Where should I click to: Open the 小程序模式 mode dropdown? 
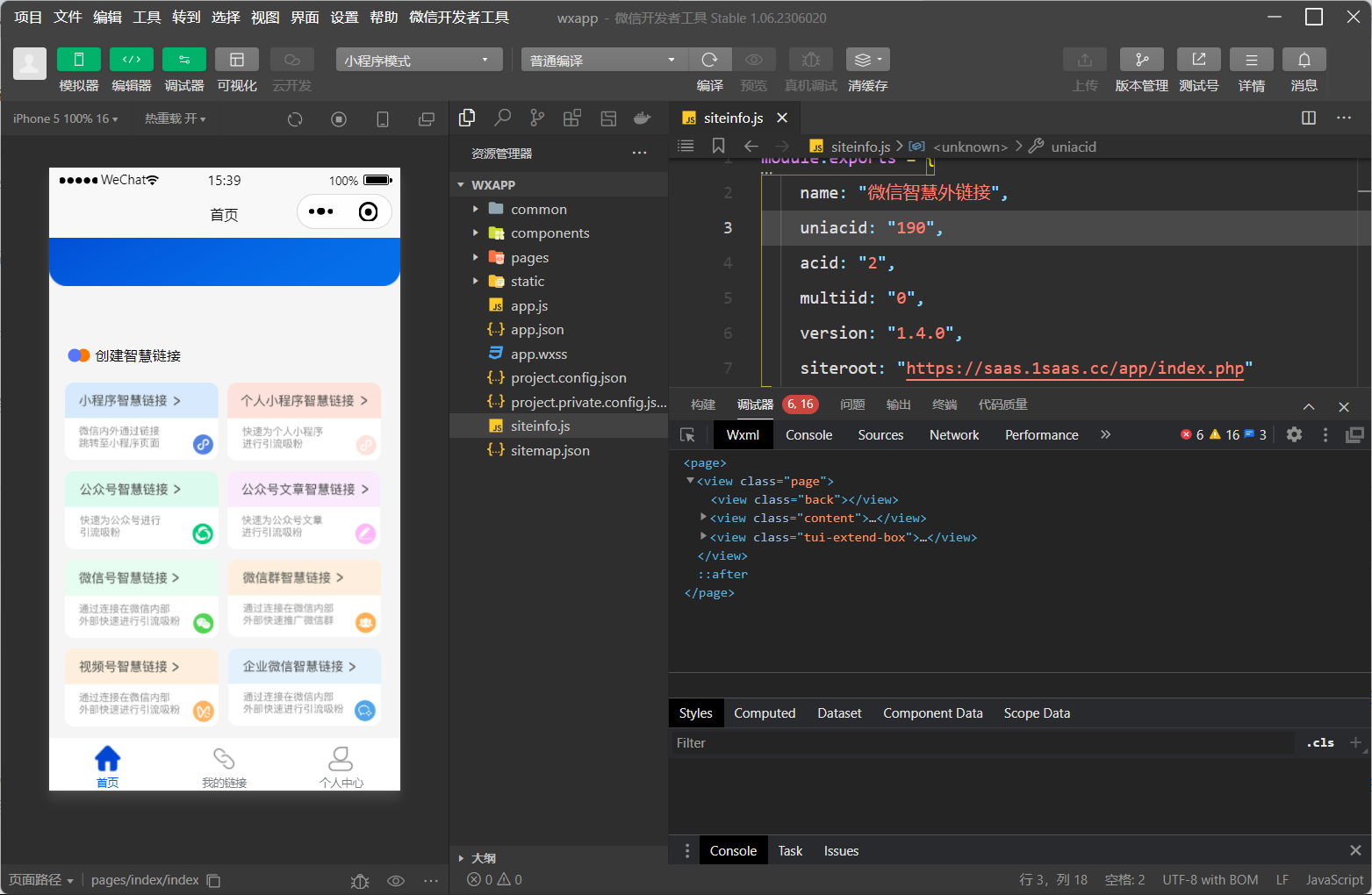coord(419,60)
